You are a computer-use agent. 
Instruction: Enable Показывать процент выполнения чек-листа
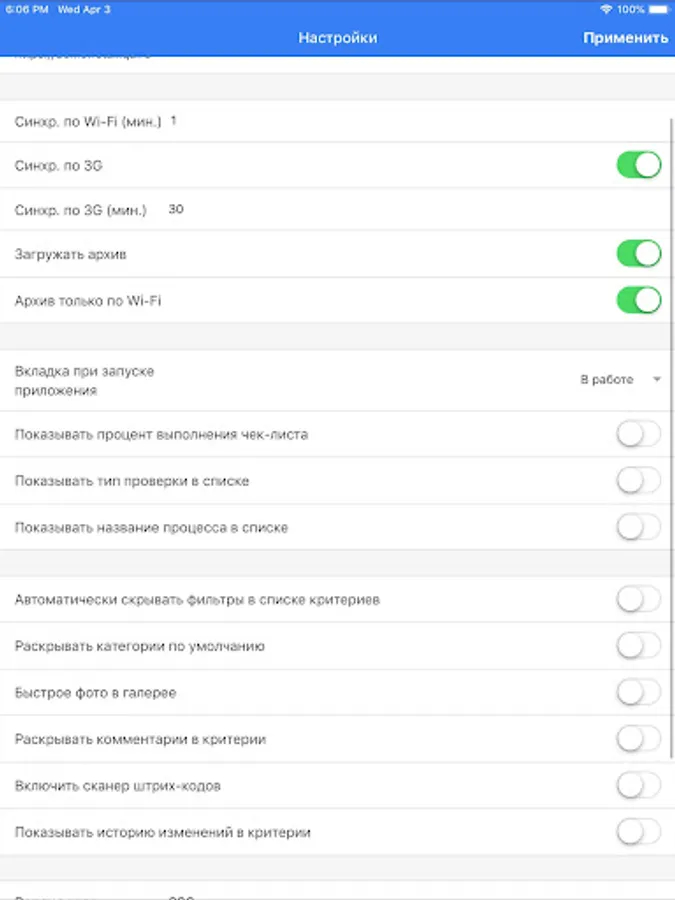pyautogui.click(x=639, y=435)
